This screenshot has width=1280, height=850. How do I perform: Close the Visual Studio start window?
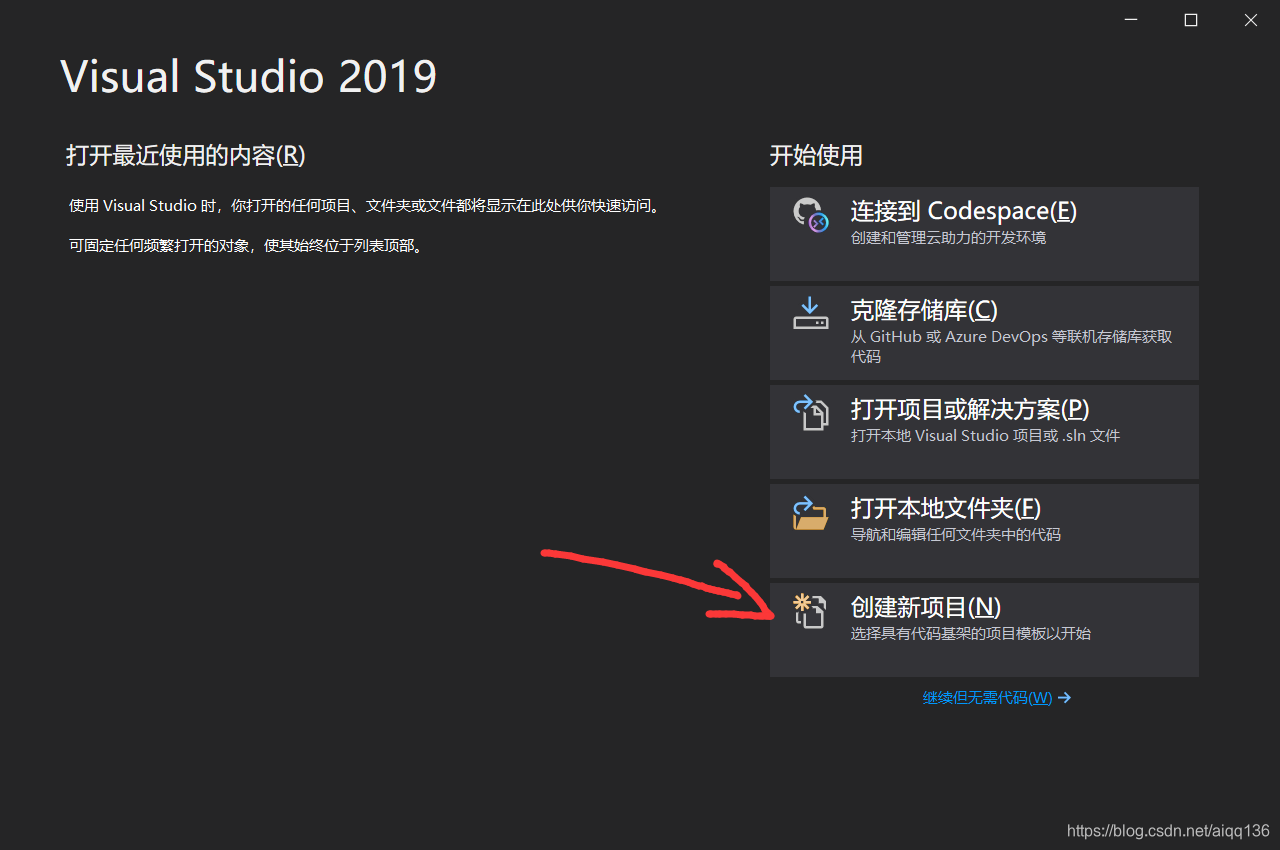1251,20
